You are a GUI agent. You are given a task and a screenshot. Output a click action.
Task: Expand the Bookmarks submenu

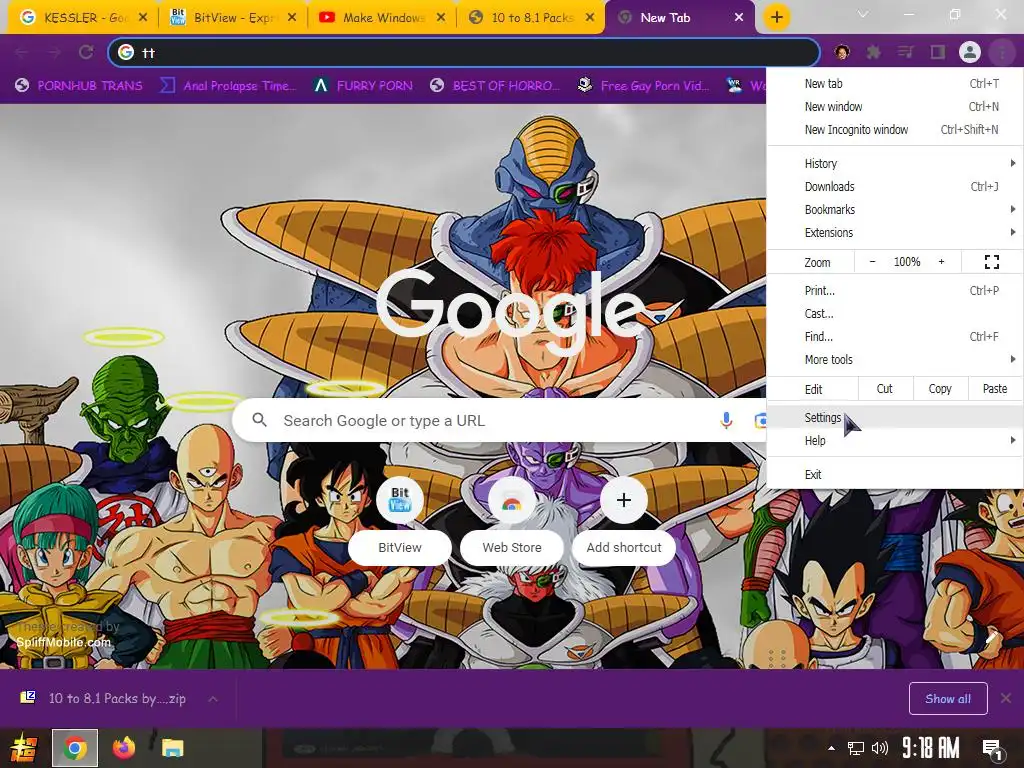tap(895, 209)
